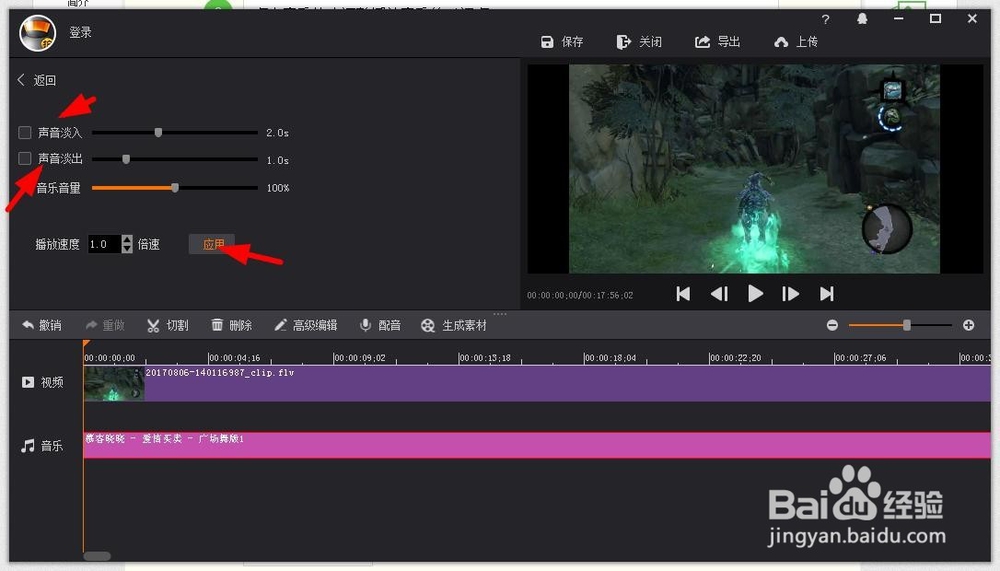Open help via the question mark icon

tap(826, 19)
